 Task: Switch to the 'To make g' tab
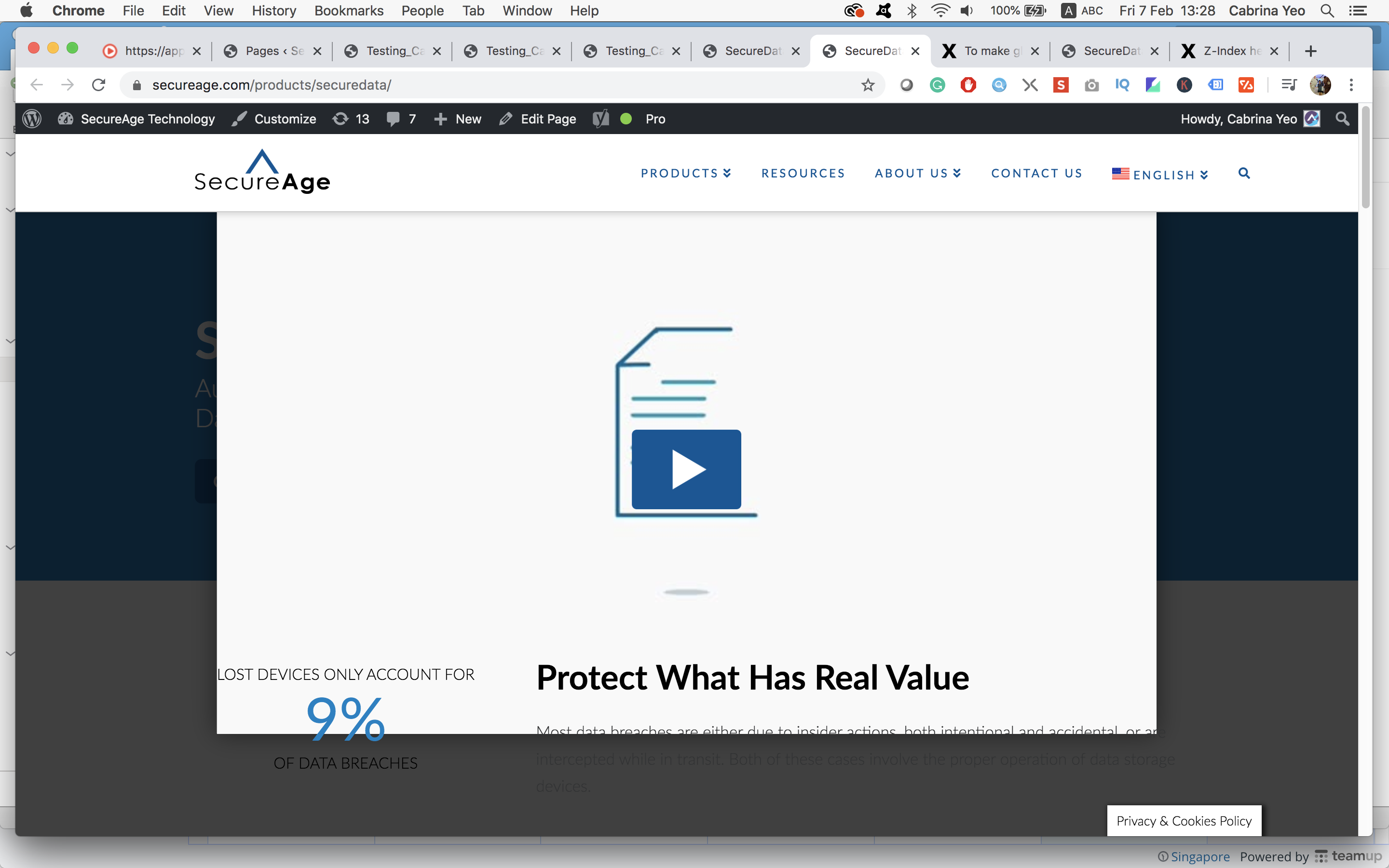coord(990,51)
